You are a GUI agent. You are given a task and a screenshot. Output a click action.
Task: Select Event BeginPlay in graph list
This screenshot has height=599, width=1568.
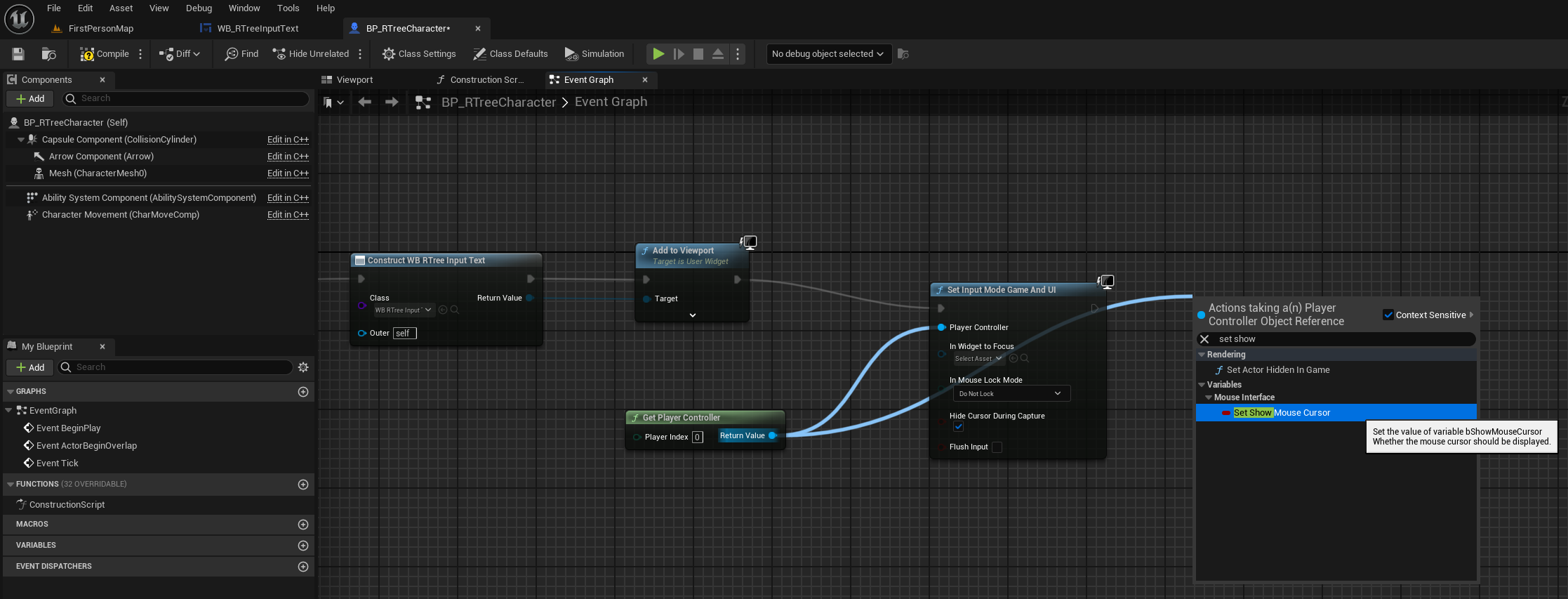68,428
